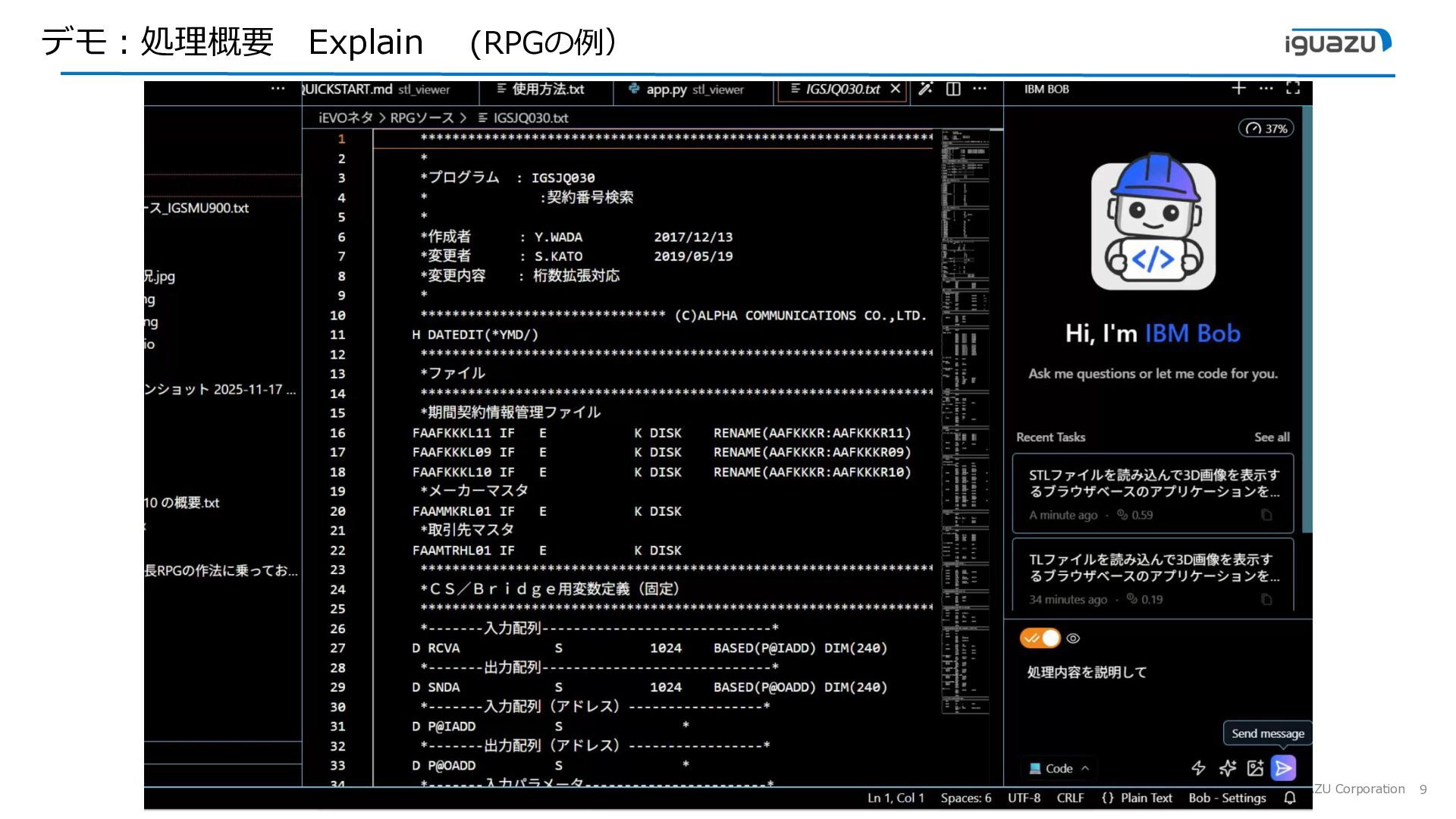The height and width of the screenshot is (819, 1456).
Task: Click the 'FAAFKKKL11 IF' file declaration line
Action: 661,433
